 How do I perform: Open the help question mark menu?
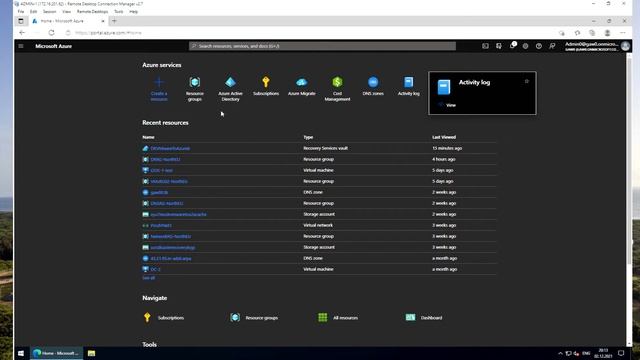coord(539,46)
